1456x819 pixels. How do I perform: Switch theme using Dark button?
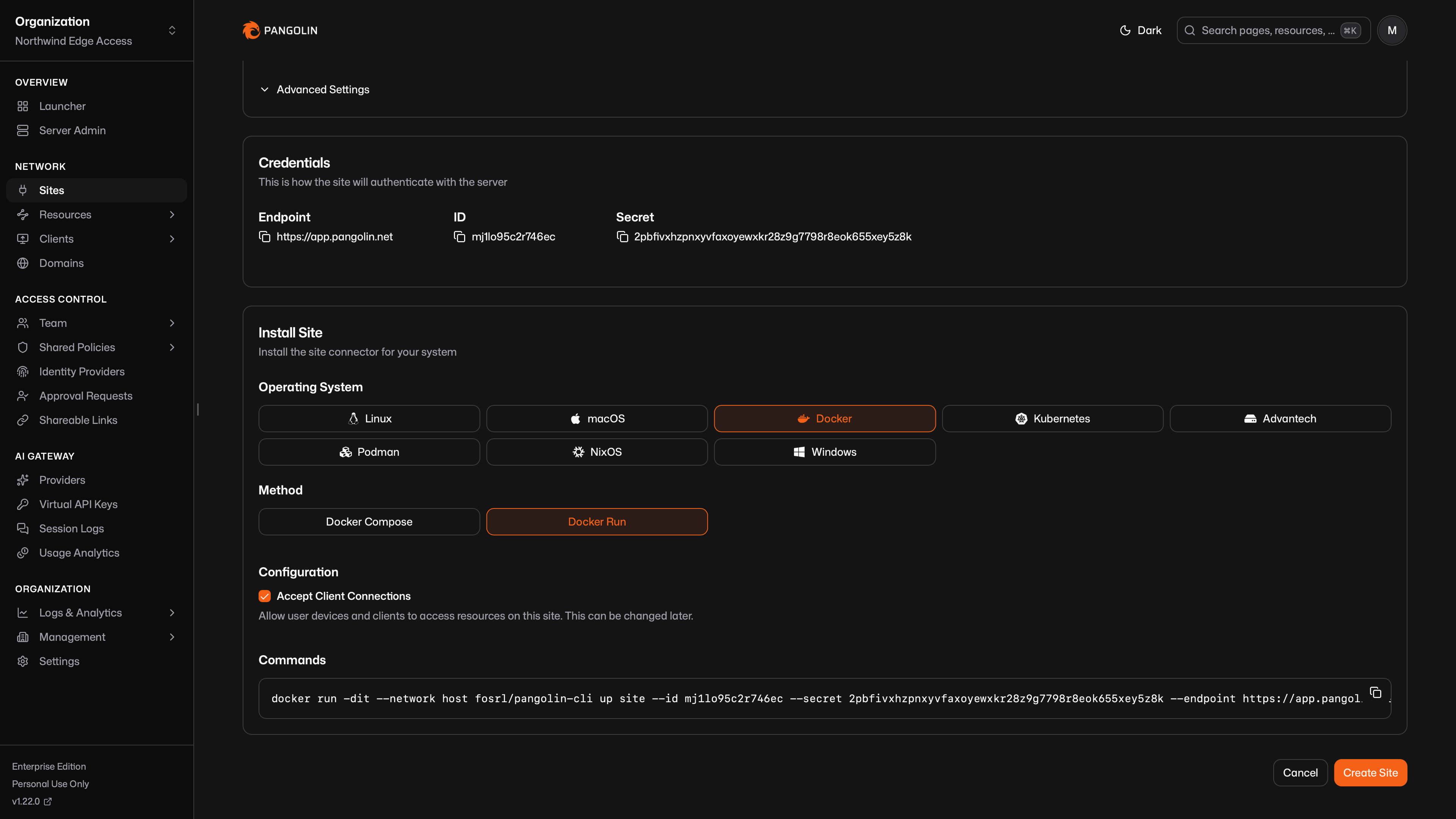pyautogui.click(x=1141, y=30)
